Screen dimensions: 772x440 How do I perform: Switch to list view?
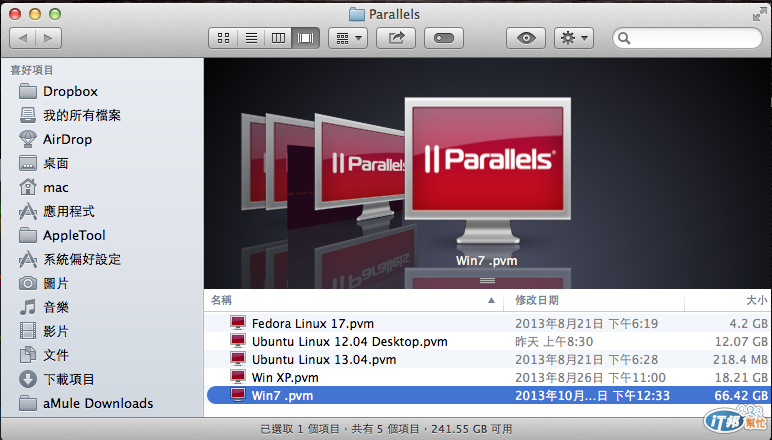click(x=251, y=38)
